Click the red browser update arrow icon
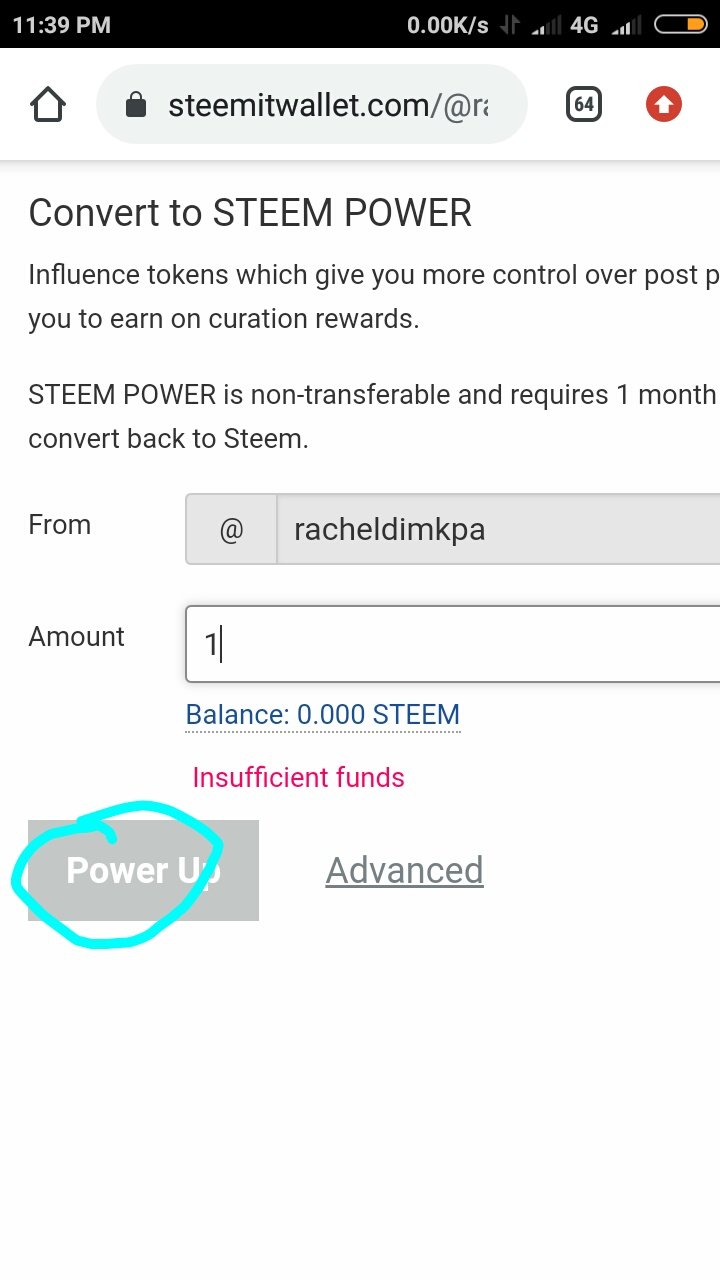Screen dimensions: 720x1280 [663, 105]
